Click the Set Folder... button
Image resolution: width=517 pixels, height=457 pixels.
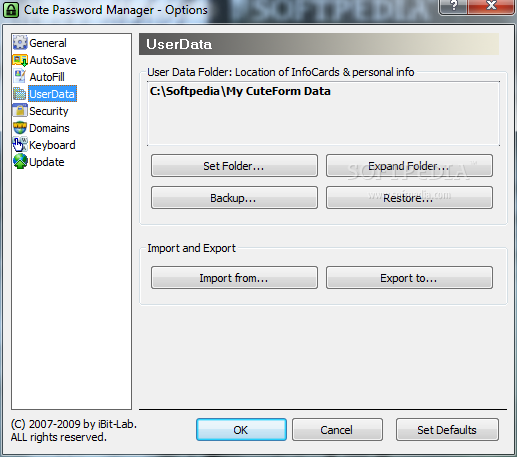click(234, 166)
